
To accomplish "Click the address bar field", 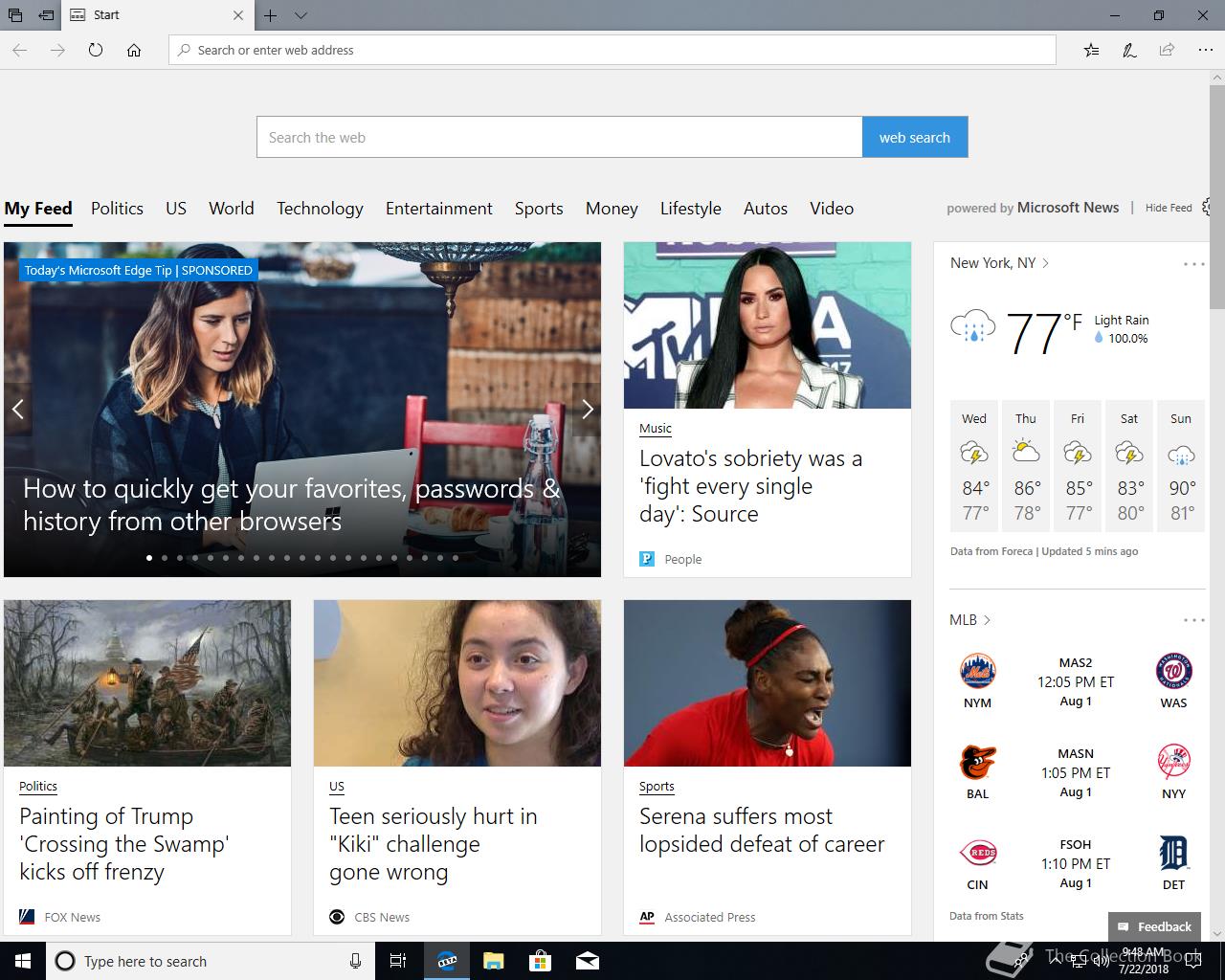I will 612,50.
